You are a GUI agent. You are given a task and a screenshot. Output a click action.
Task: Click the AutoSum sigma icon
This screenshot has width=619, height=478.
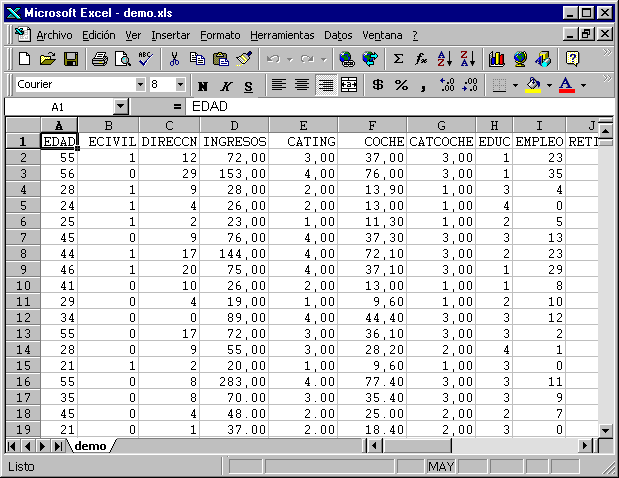pyautogui.click(x=398, y=59)
